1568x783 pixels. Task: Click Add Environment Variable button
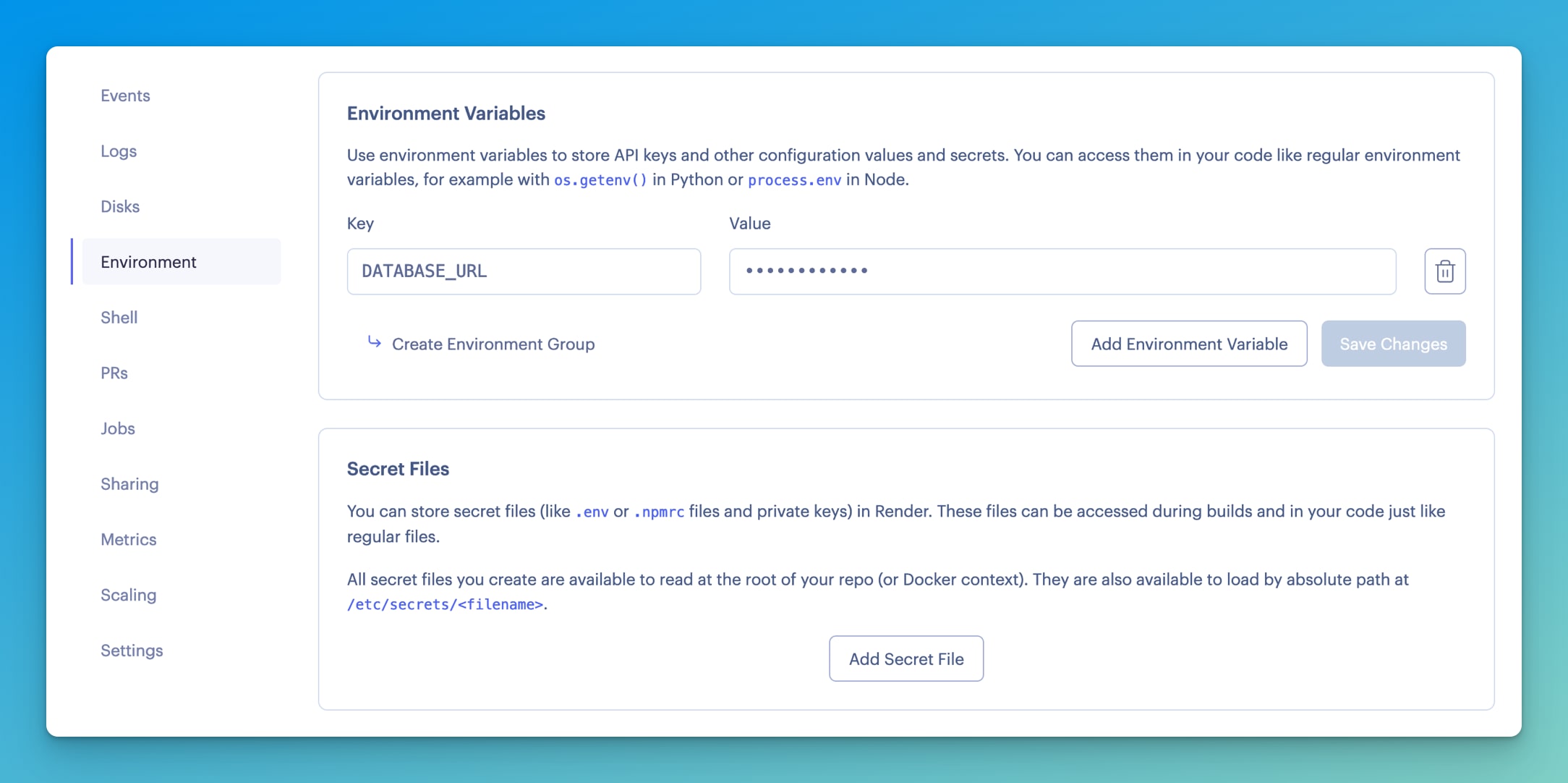(x=1189, y=343)
